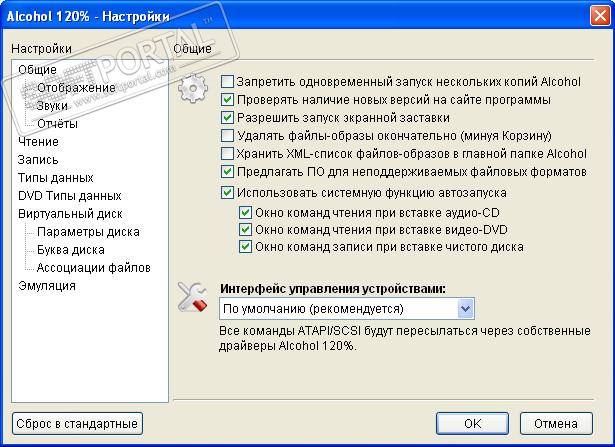Click 'Отмена' to cancel changes
615x447 pixels.
[x=556, y=423]
